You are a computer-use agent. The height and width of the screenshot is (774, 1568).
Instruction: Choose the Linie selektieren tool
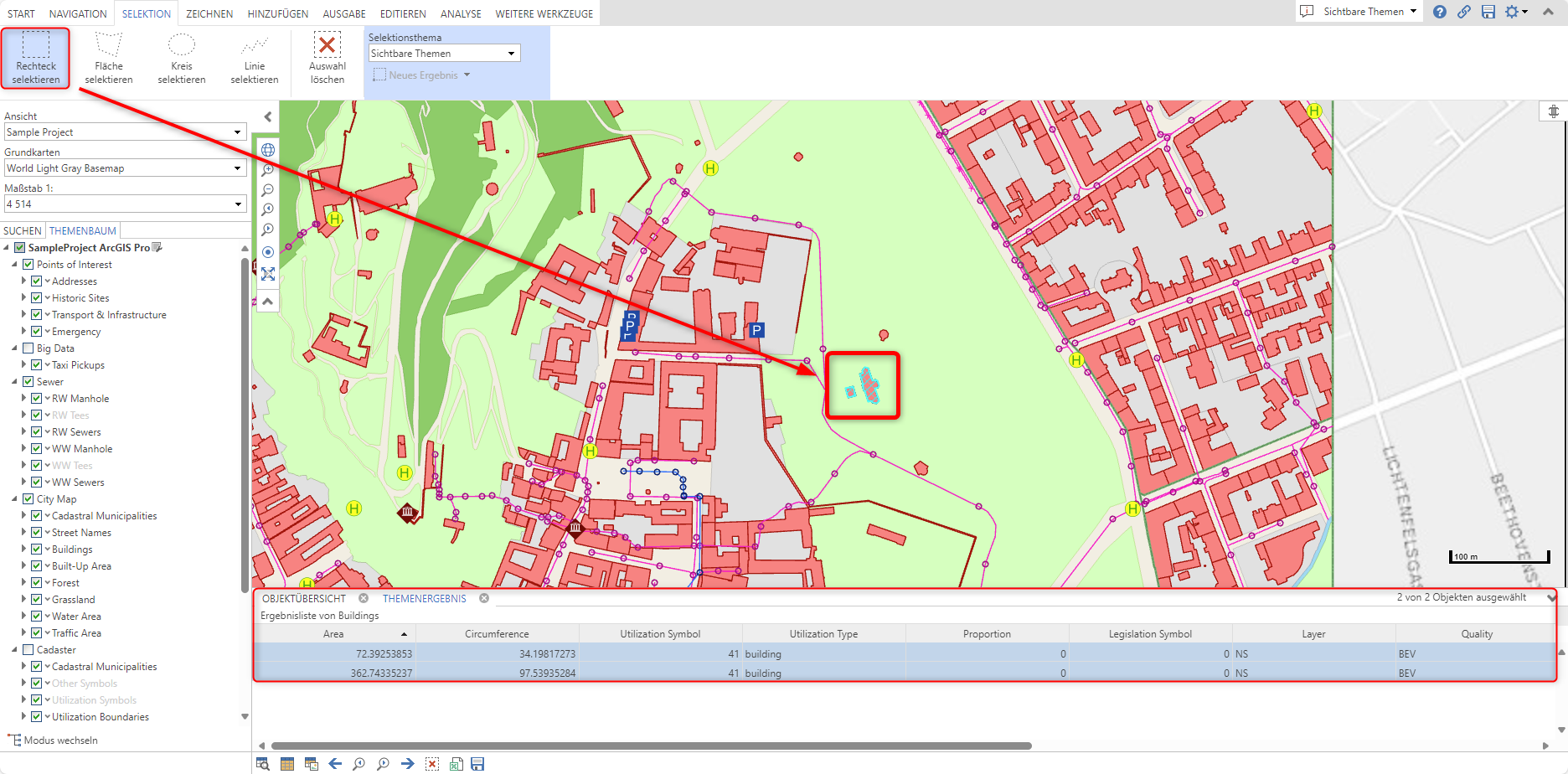click(254, 58)
